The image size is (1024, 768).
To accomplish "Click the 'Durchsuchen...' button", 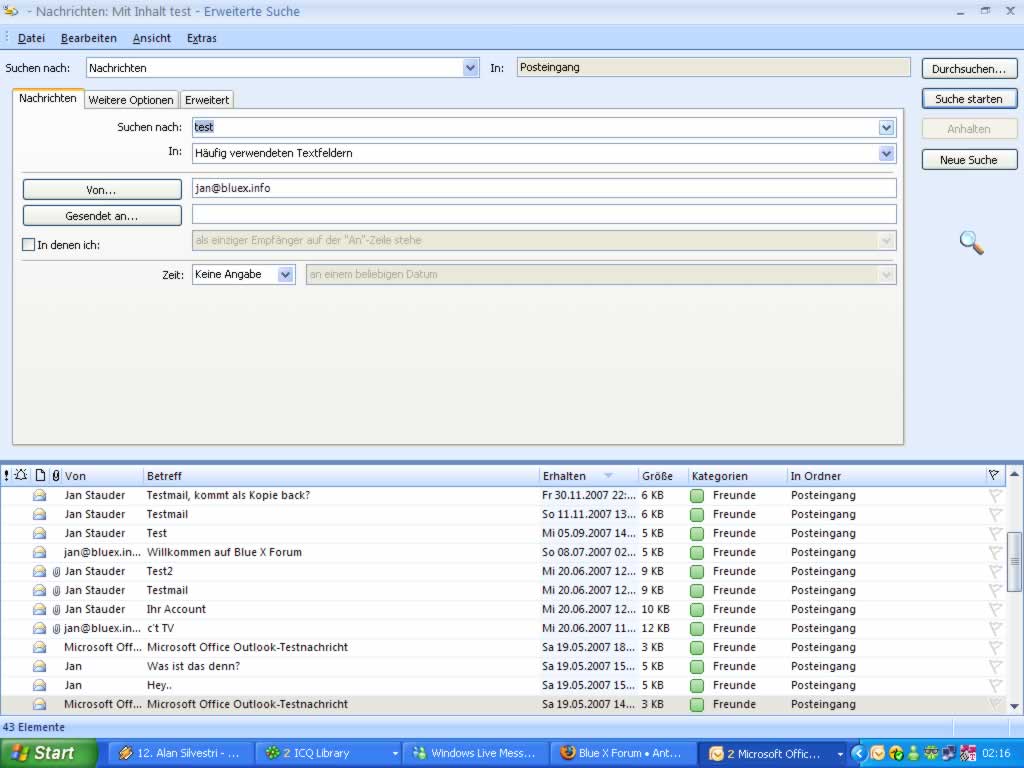I will coord(968,69).
